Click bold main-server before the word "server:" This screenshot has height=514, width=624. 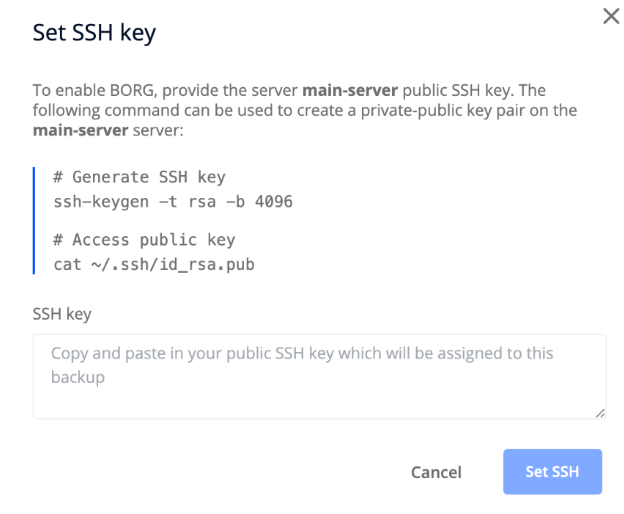[80, 129]
